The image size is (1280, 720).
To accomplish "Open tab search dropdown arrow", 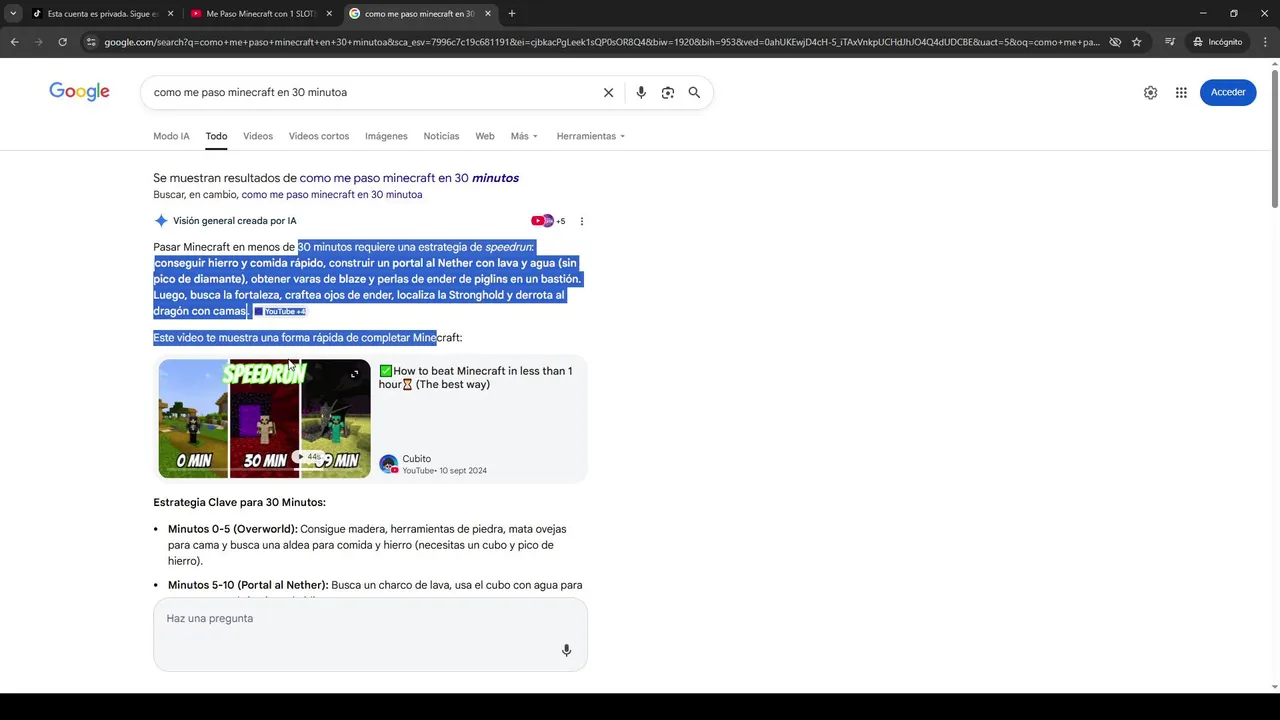I will coord(13,14).
